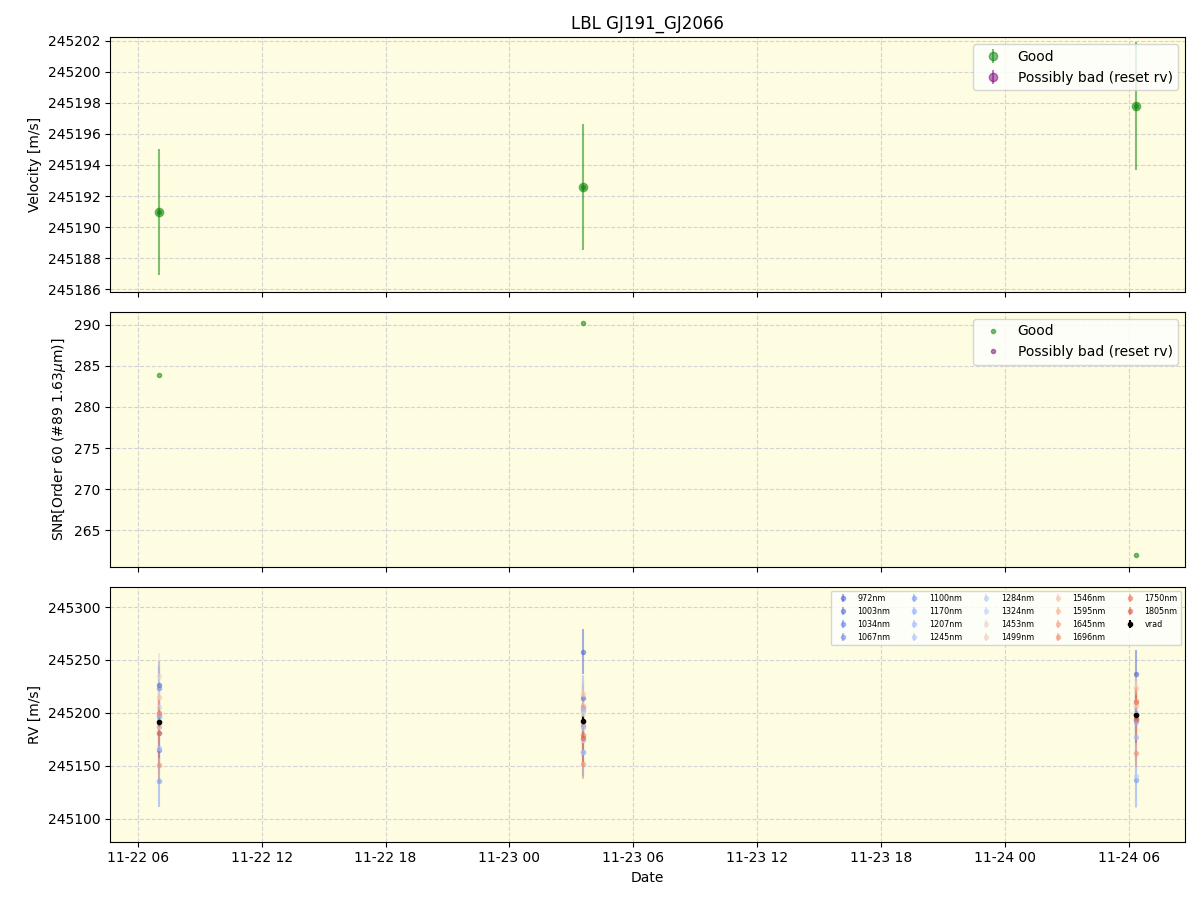Screen dimensions: 1200x900
Task: Click the 1324nm legend marker
Action: pyautogui.click(x=986, y=611)
